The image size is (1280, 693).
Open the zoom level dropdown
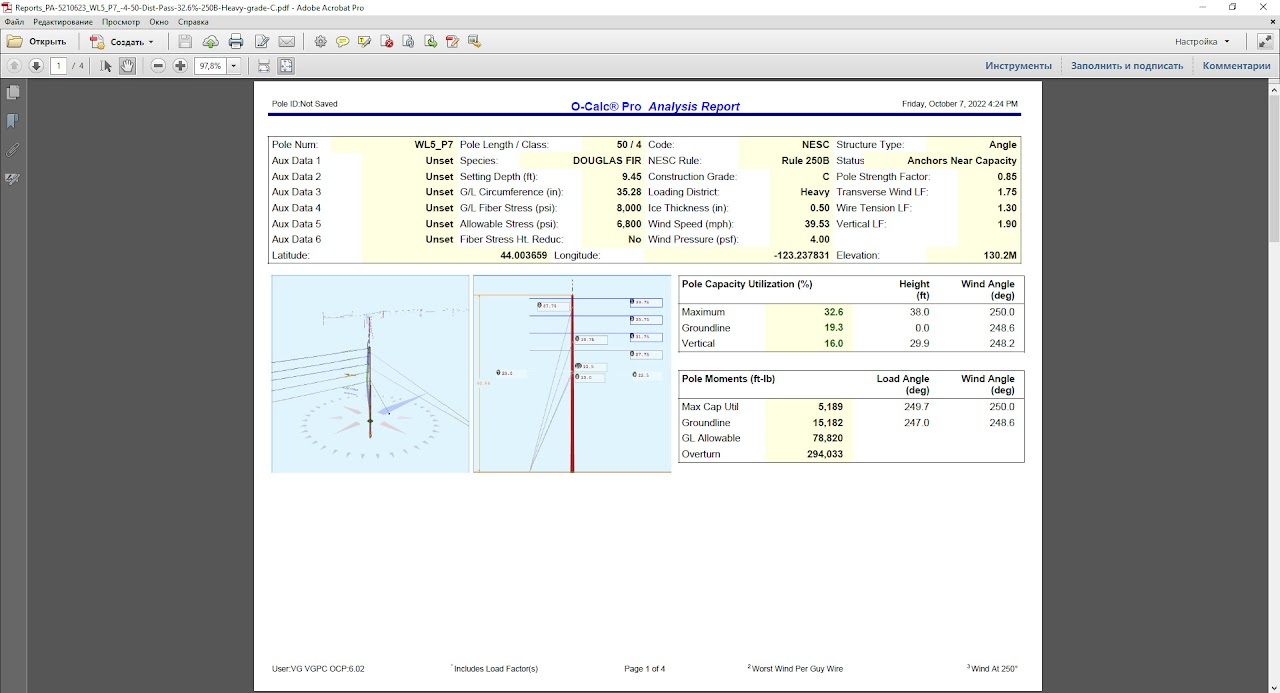point(233,65)
